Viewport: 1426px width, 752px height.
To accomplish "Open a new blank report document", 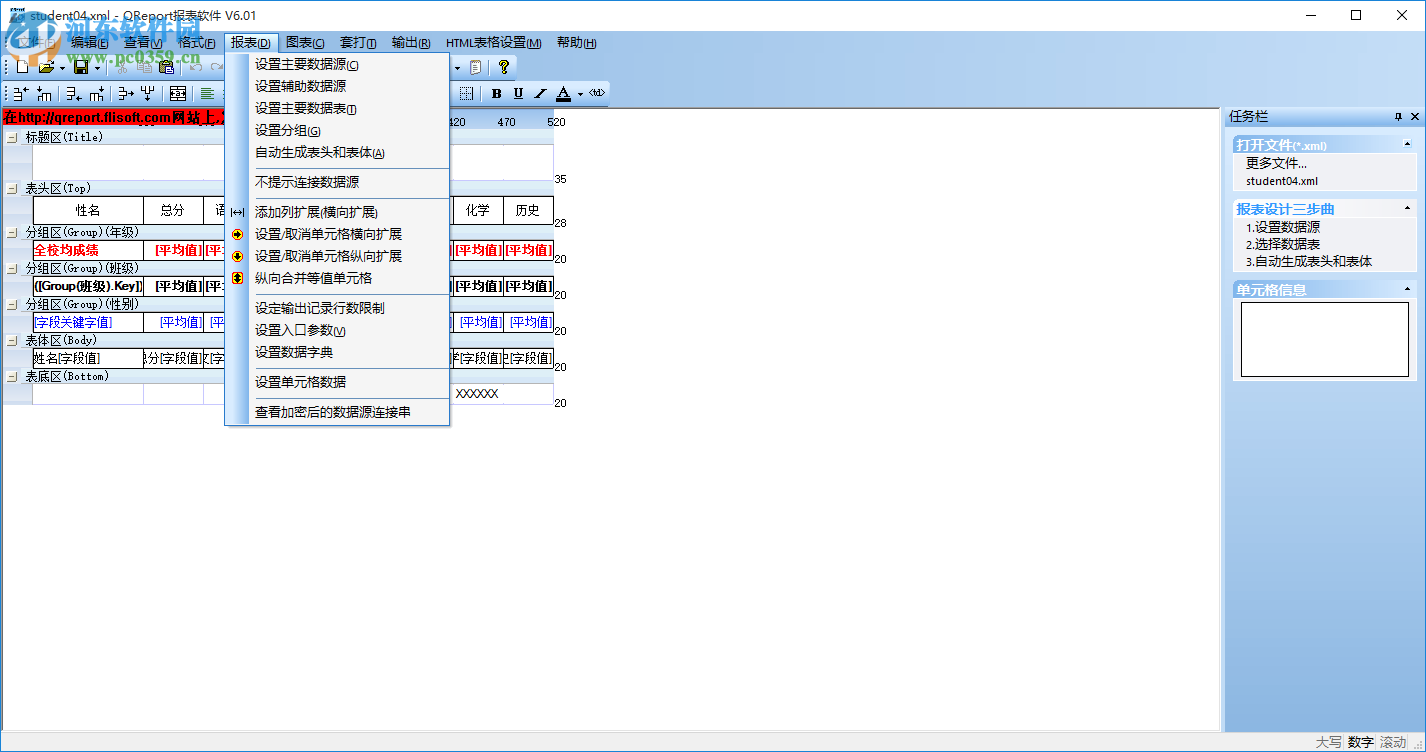I will pyautogui.click(x=20, y=66).
